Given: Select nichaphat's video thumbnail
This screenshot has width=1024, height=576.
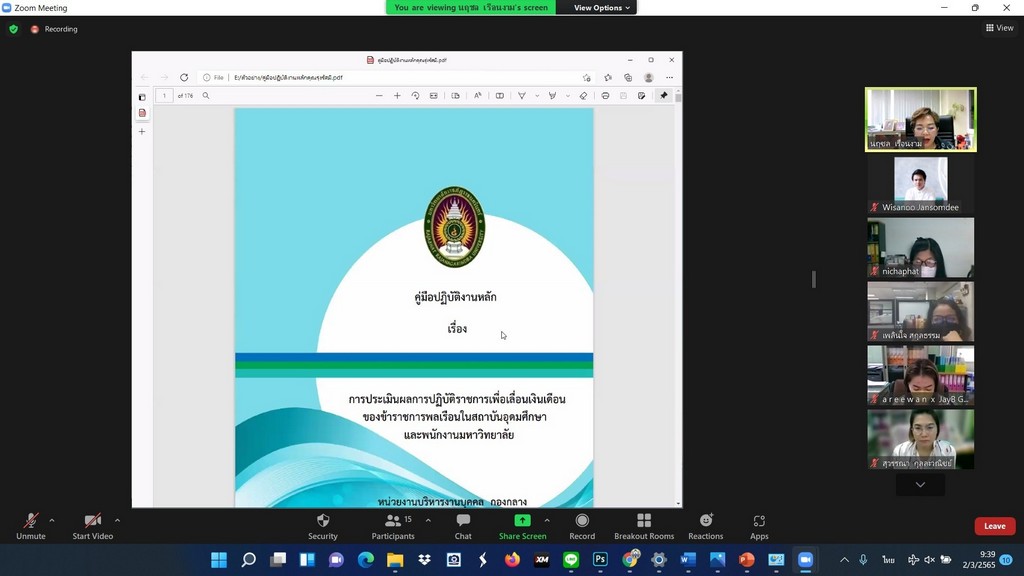Looking at the screenshot, I should coord(920,248).
